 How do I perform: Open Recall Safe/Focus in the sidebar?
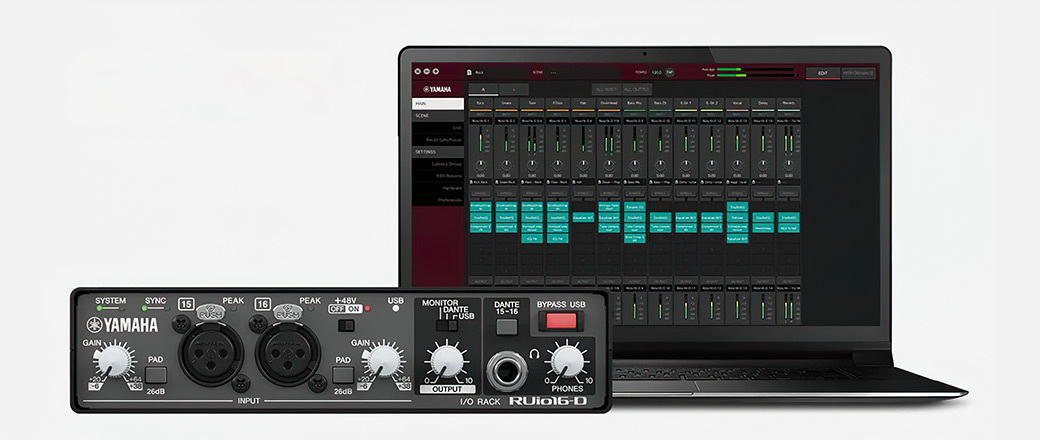click(x=438, y=140)
